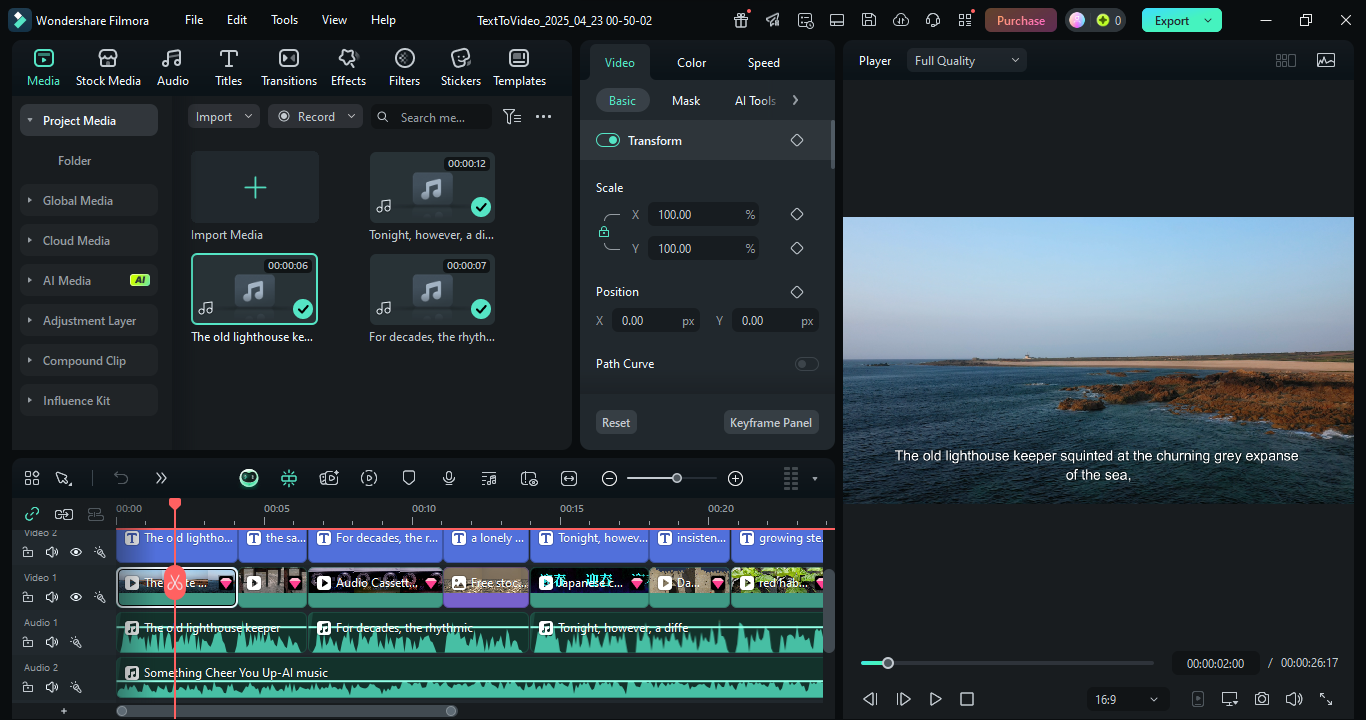Enable the Path Curve toggle

tap(807, 363)
